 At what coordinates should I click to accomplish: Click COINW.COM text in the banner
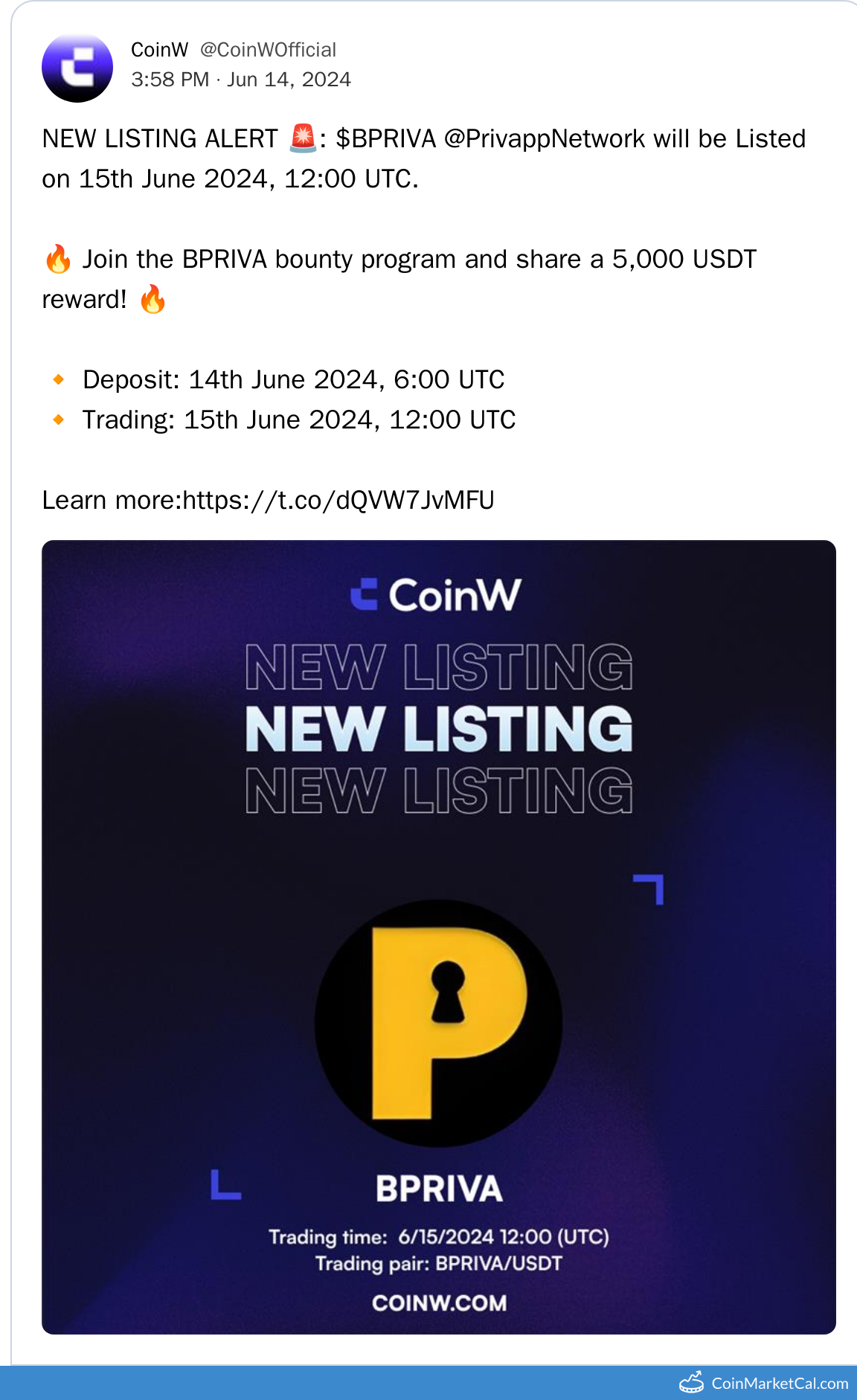point(439,1303)
